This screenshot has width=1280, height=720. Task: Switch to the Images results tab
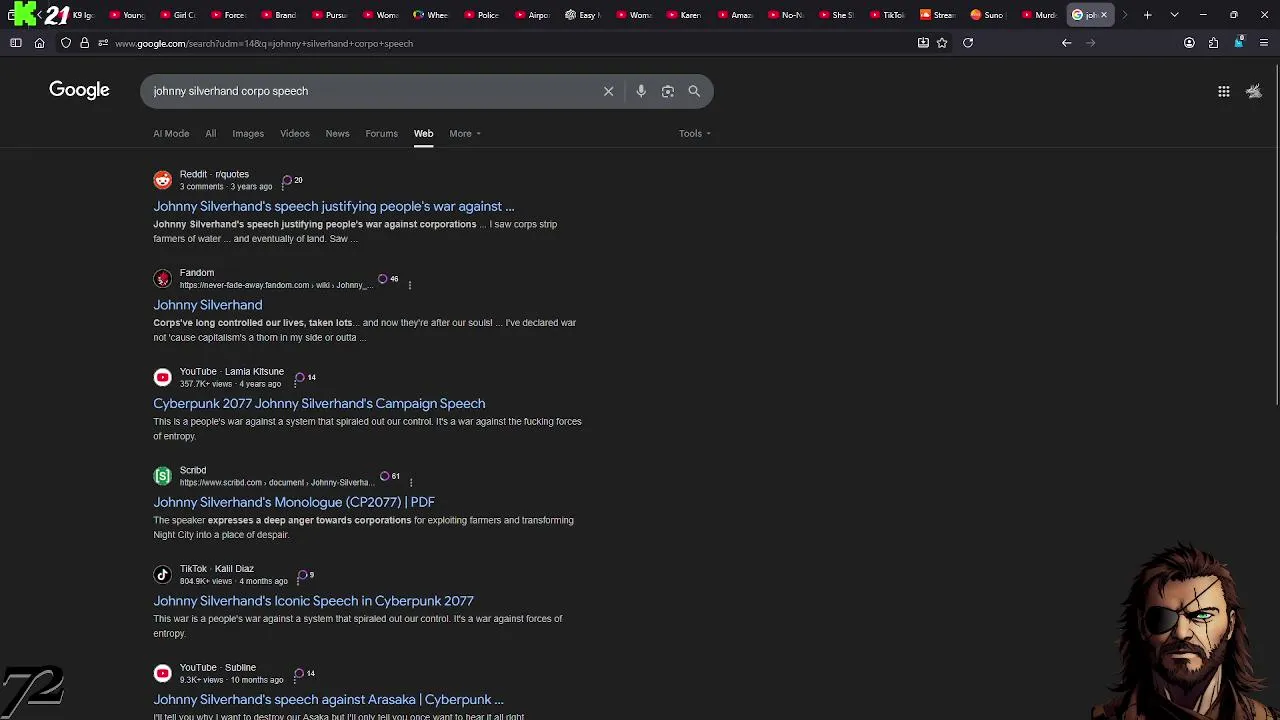click(248, 133)
